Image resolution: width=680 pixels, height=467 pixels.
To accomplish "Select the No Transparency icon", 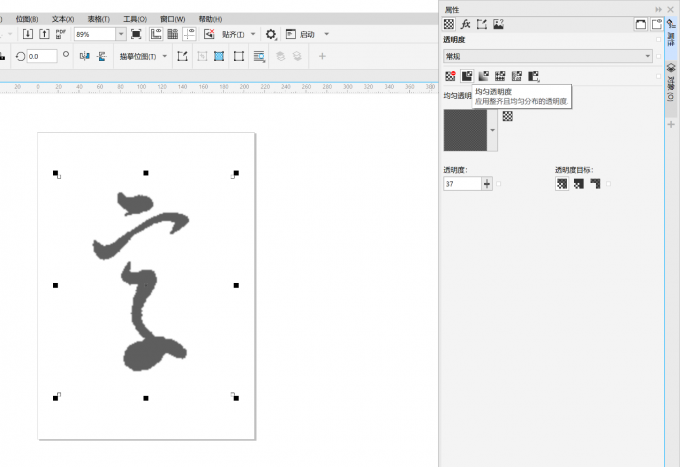I will coord(450,76).
